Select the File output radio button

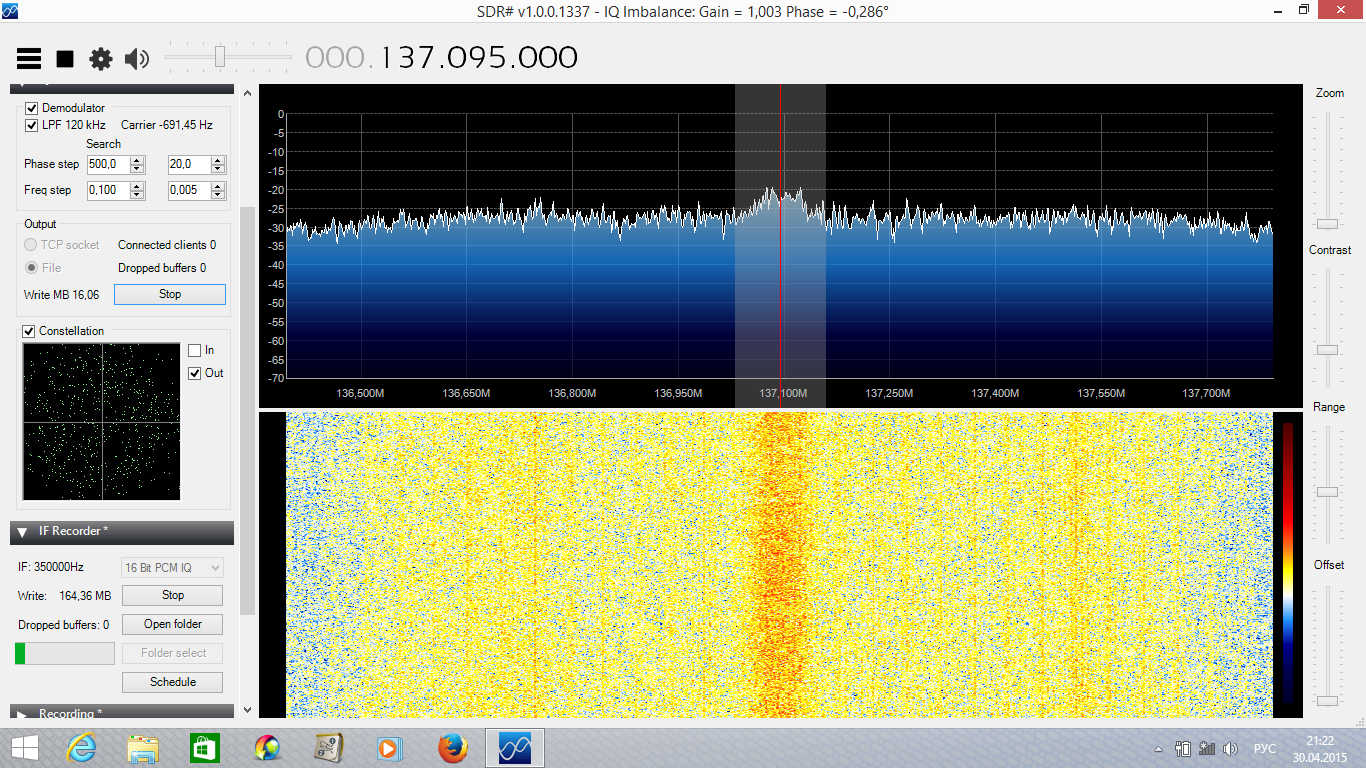coord(31,268)
